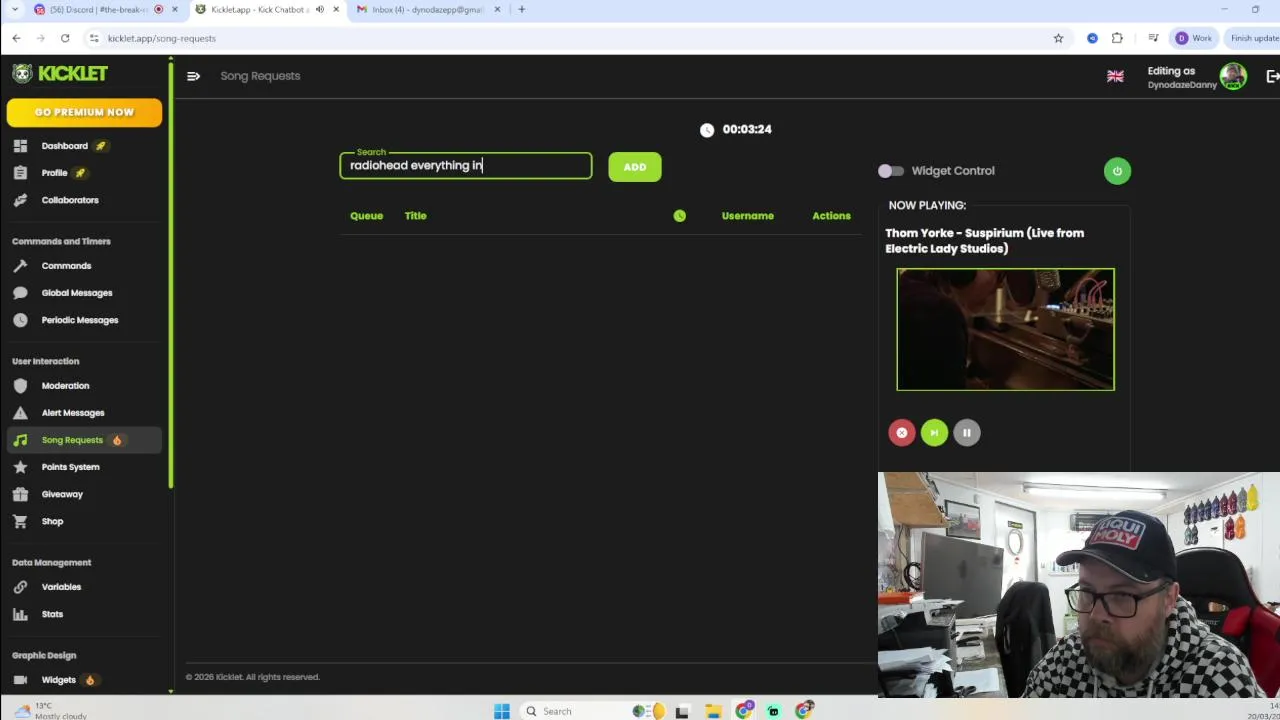Mute audio on the Kicklet tab

(x=320, y=10)
